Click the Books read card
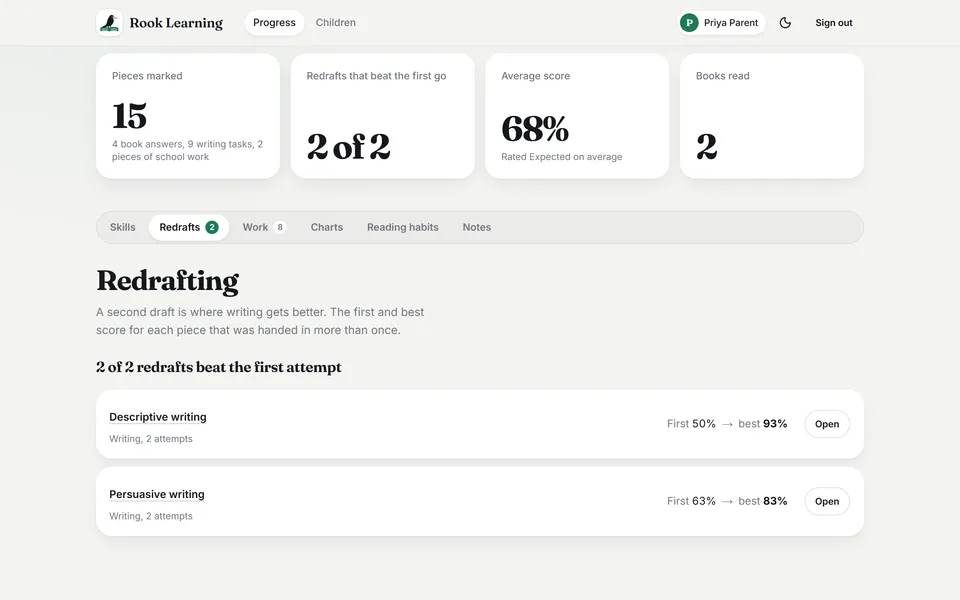 772,116
